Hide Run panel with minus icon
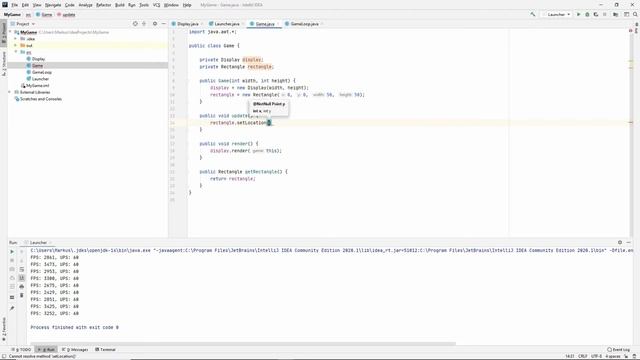 [x=629, y=242]
